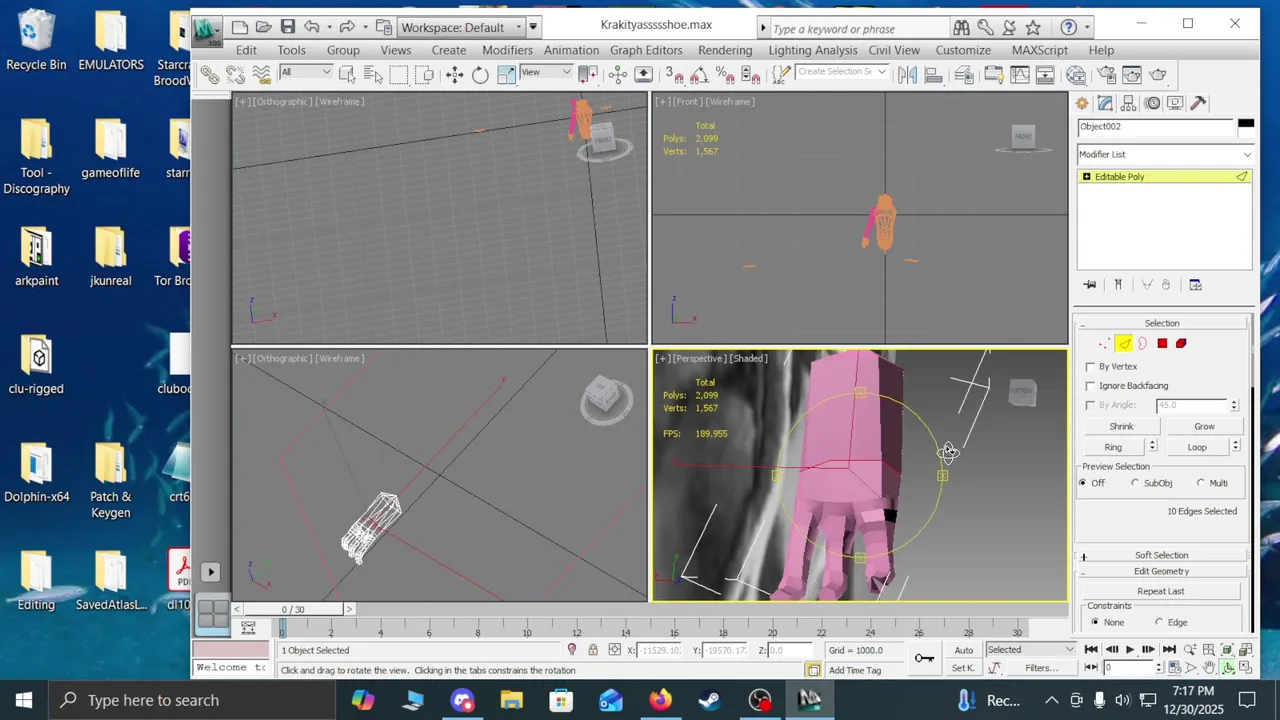Viewport: 1280px width, 720px height.
Task: Collapse the Edit Geometry rollout
Action: [x=1161, y=571]
